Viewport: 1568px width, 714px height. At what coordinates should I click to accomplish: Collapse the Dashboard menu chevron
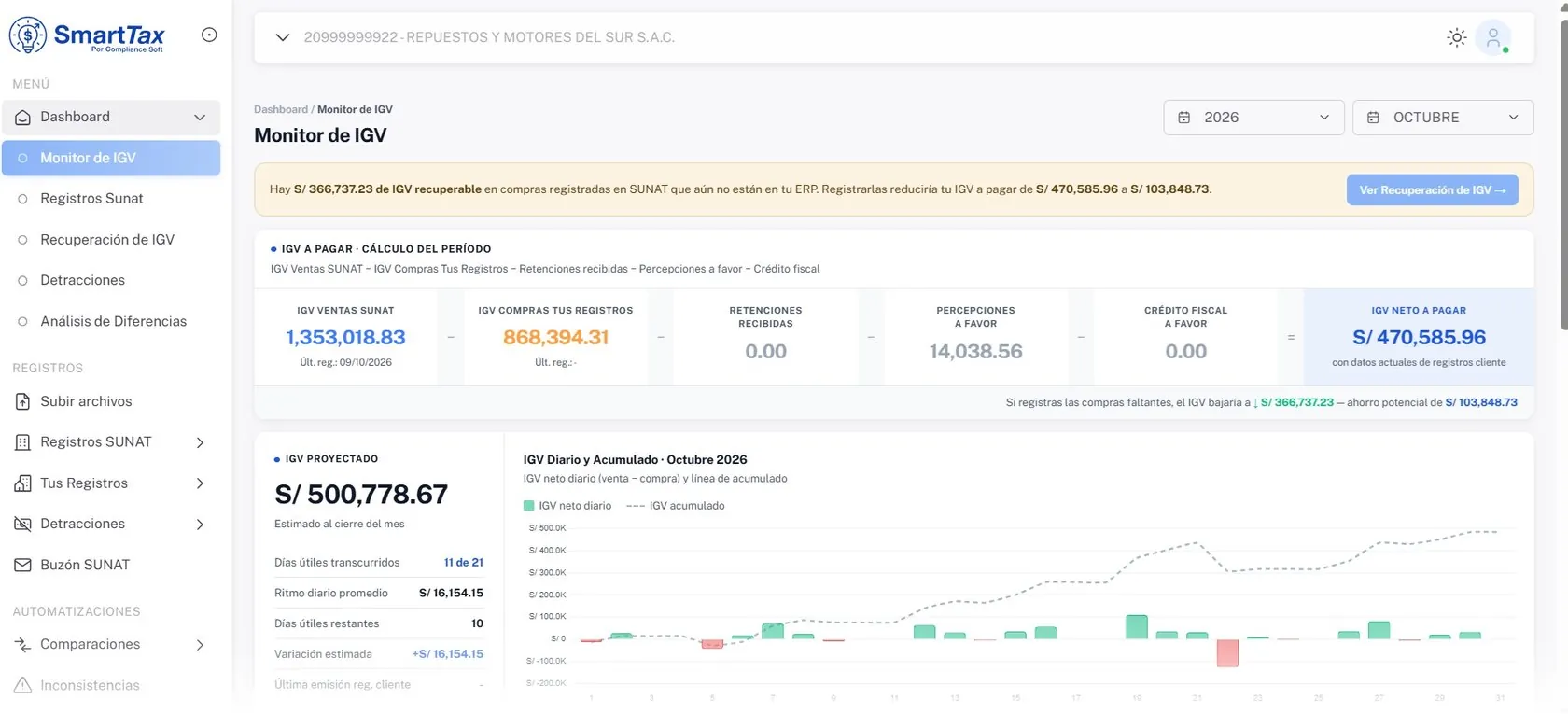click(200, 118)
